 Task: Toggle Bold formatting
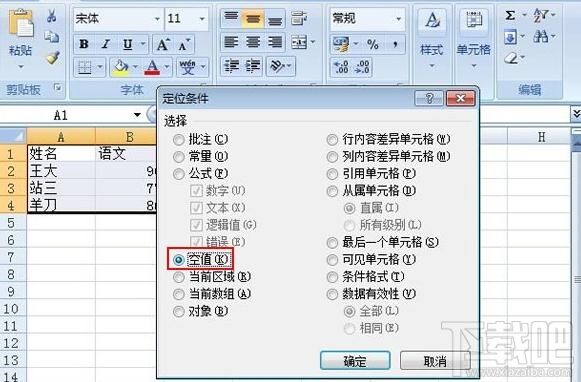tap(84, 44)
